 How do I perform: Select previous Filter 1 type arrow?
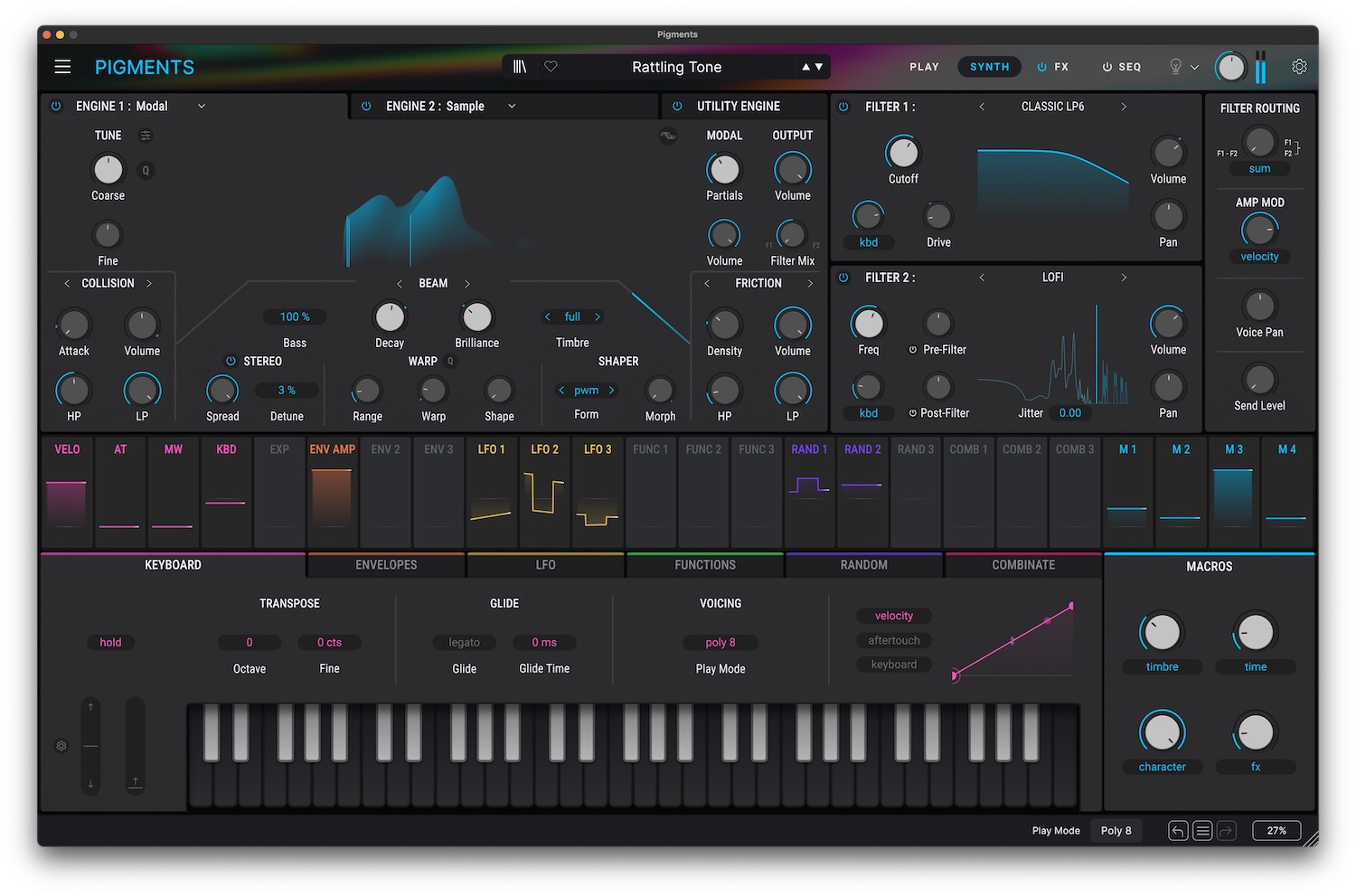(x=982, y=107)
